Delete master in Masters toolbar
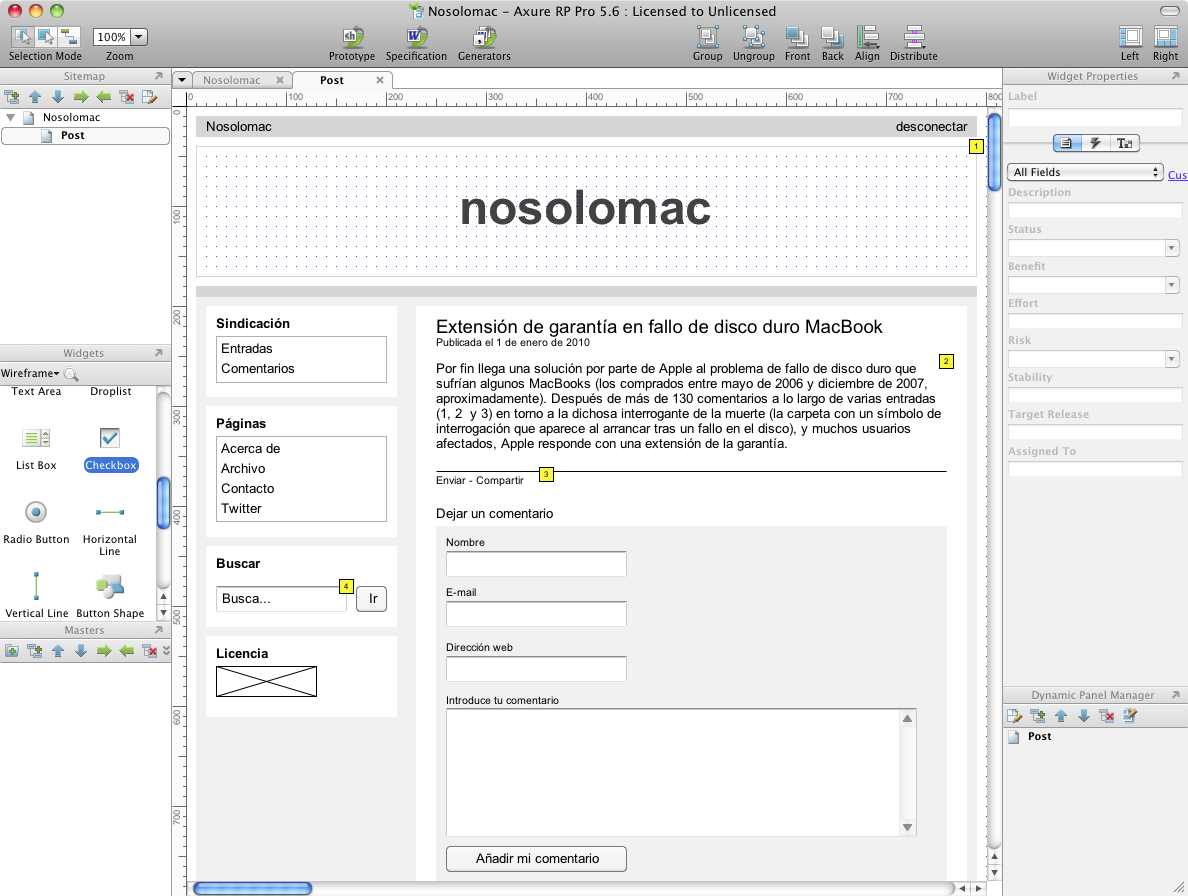 [x=149, y=651]
